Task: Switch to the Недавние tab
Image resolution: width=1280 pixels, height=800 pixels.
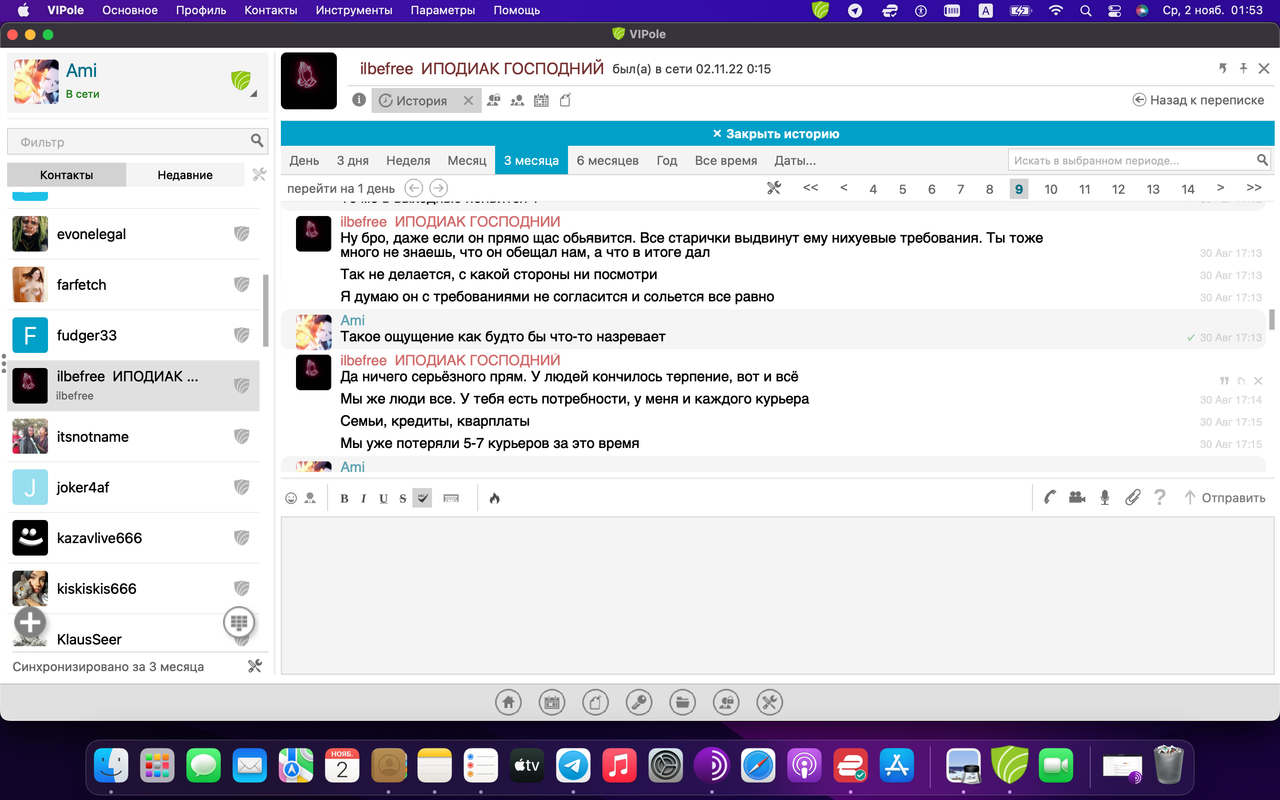Action: [x=185, y=174]
